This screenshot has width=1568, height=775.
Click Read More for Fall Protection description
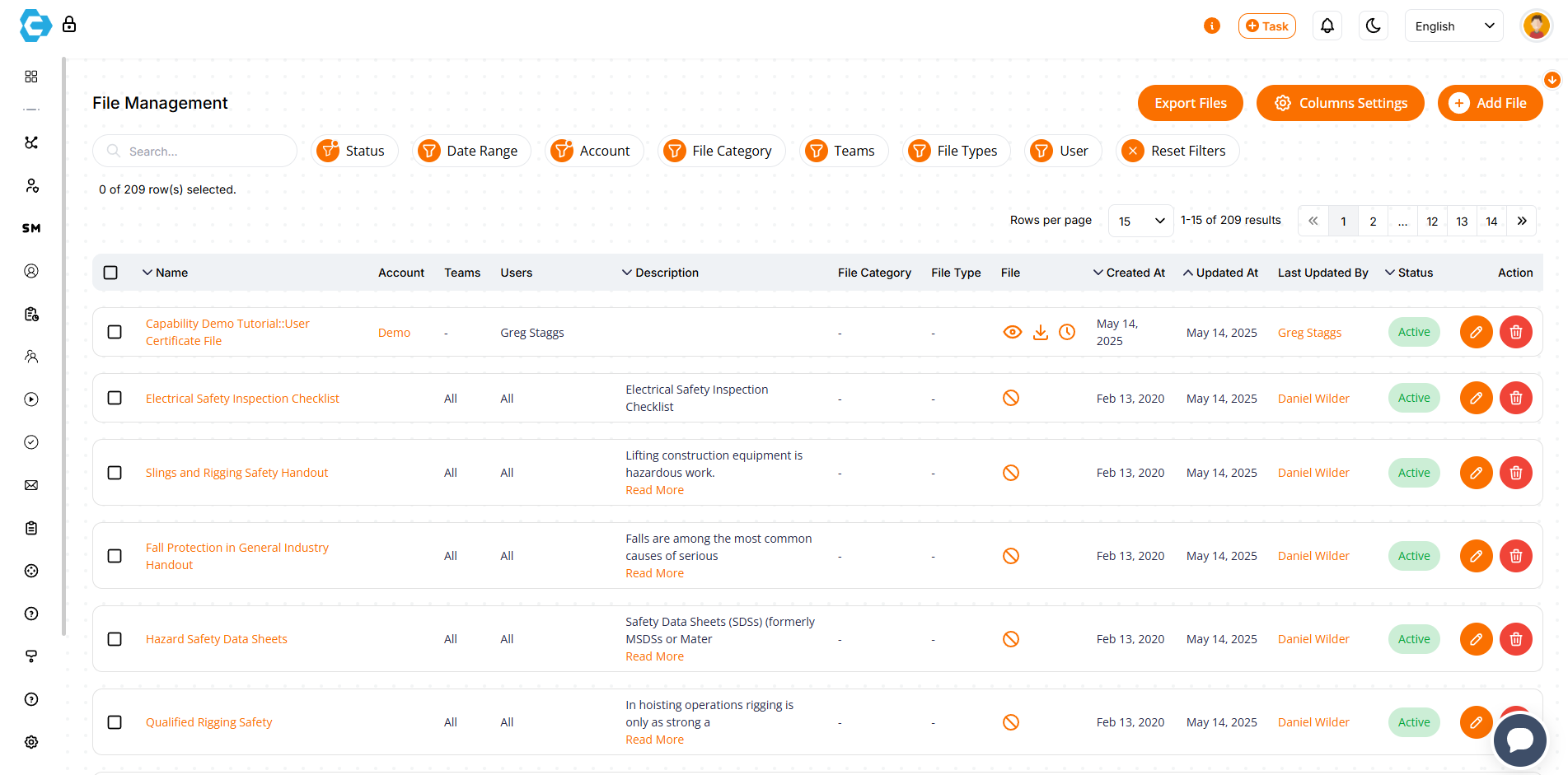(x=654, y=573)
